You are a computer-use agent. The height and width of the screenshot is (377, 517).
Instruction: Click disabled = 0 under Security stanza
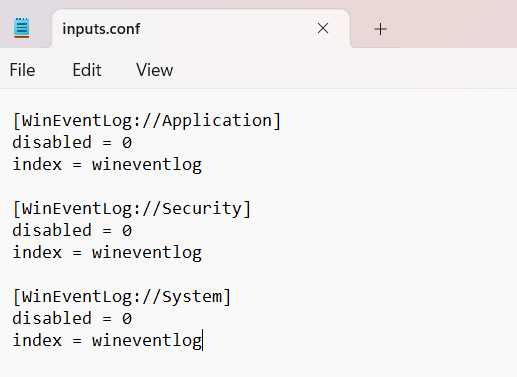pos(72,230)
